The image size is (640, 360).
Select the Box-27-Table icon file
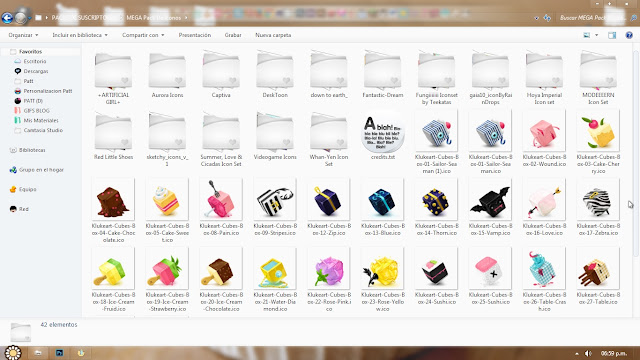pyautogui.click(x=598, y=276)
